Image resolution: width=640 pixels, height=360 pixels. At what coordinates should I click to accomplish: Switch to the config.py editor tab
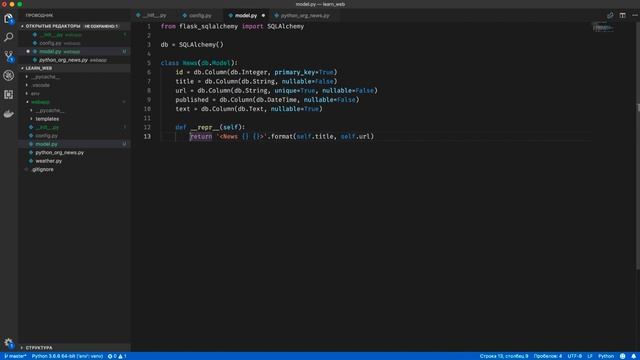pyautogui.click(x=200, y=16)
